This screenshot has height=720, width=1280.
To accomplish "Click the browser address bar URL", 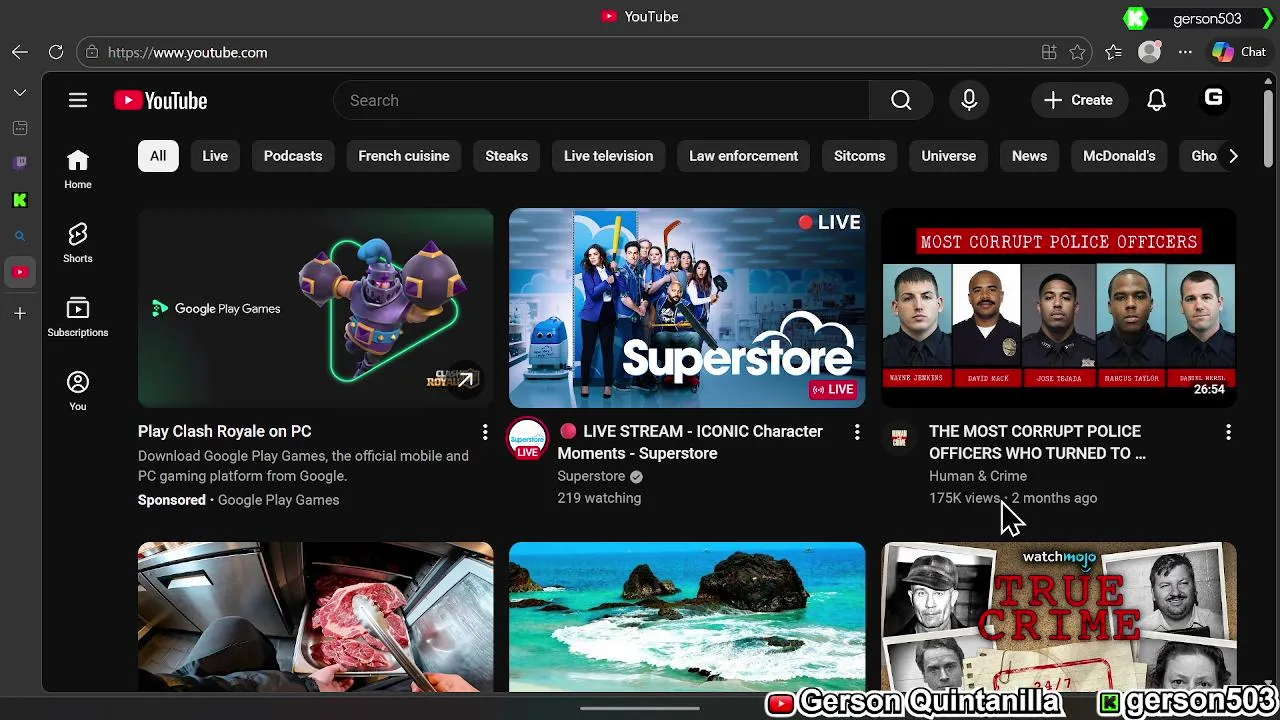I will point(187,52).
